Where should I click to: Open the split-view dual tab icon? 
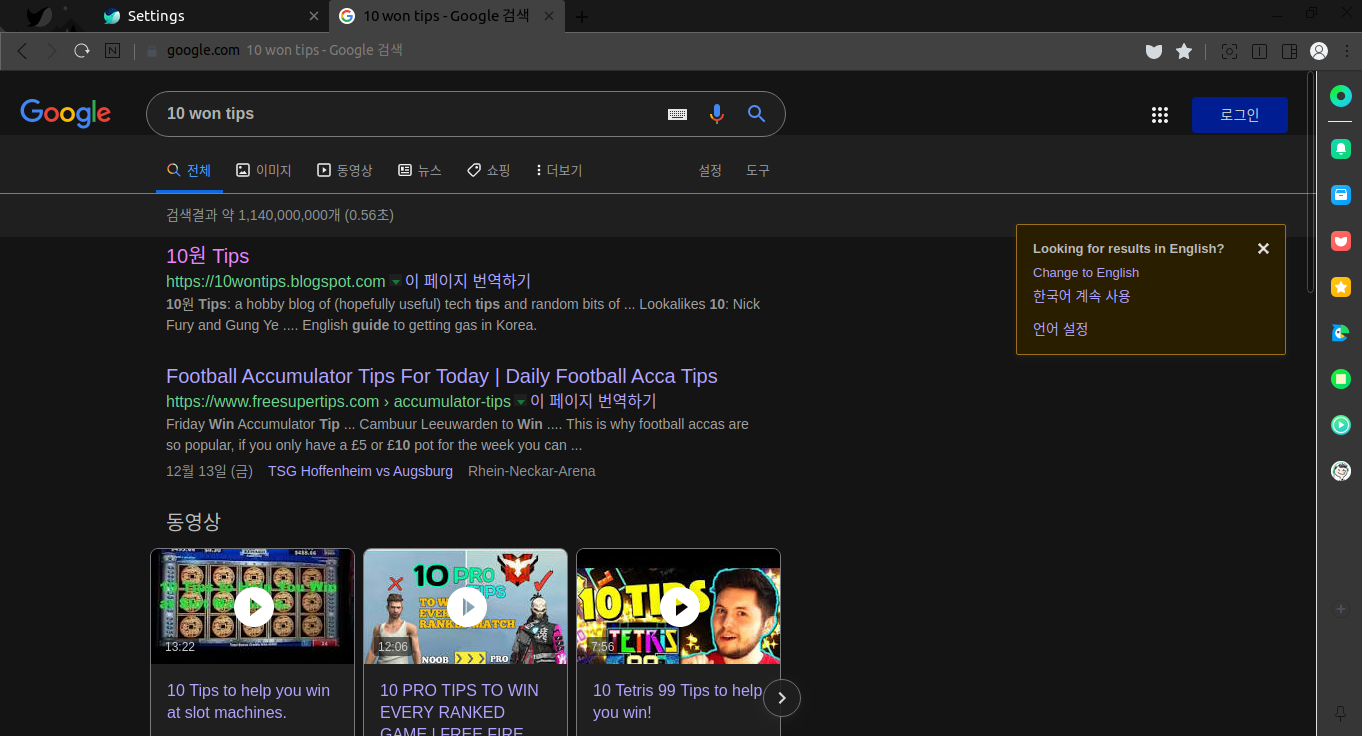click(x=1260, y=51)
